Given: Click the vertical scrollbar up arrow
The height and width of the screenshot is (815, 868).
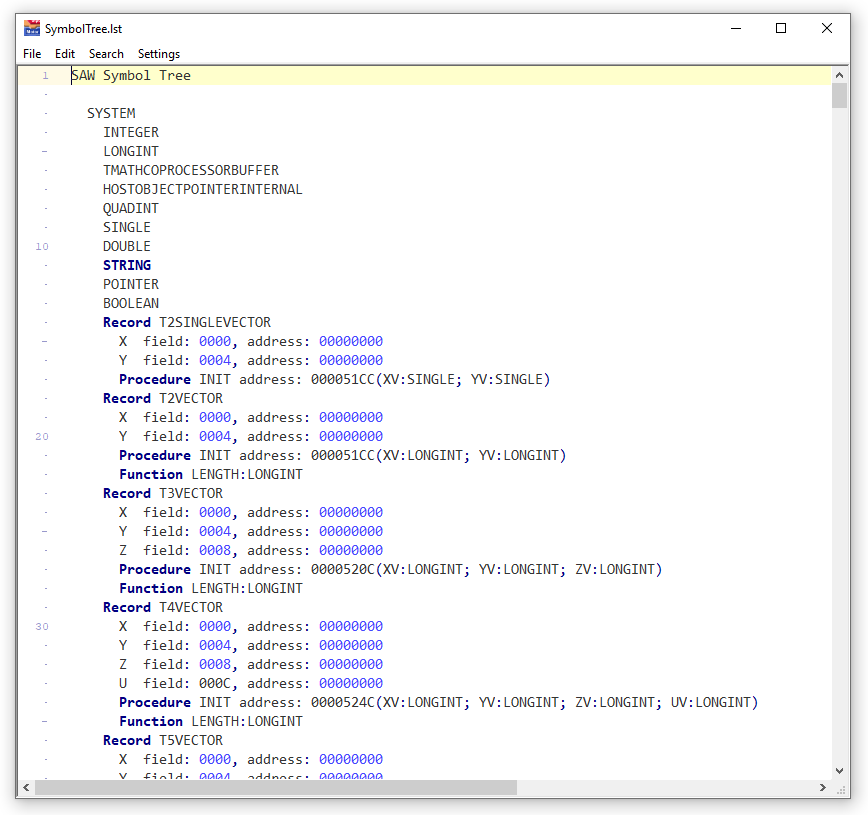Looking at the screenshot, I should pos(839,75).
